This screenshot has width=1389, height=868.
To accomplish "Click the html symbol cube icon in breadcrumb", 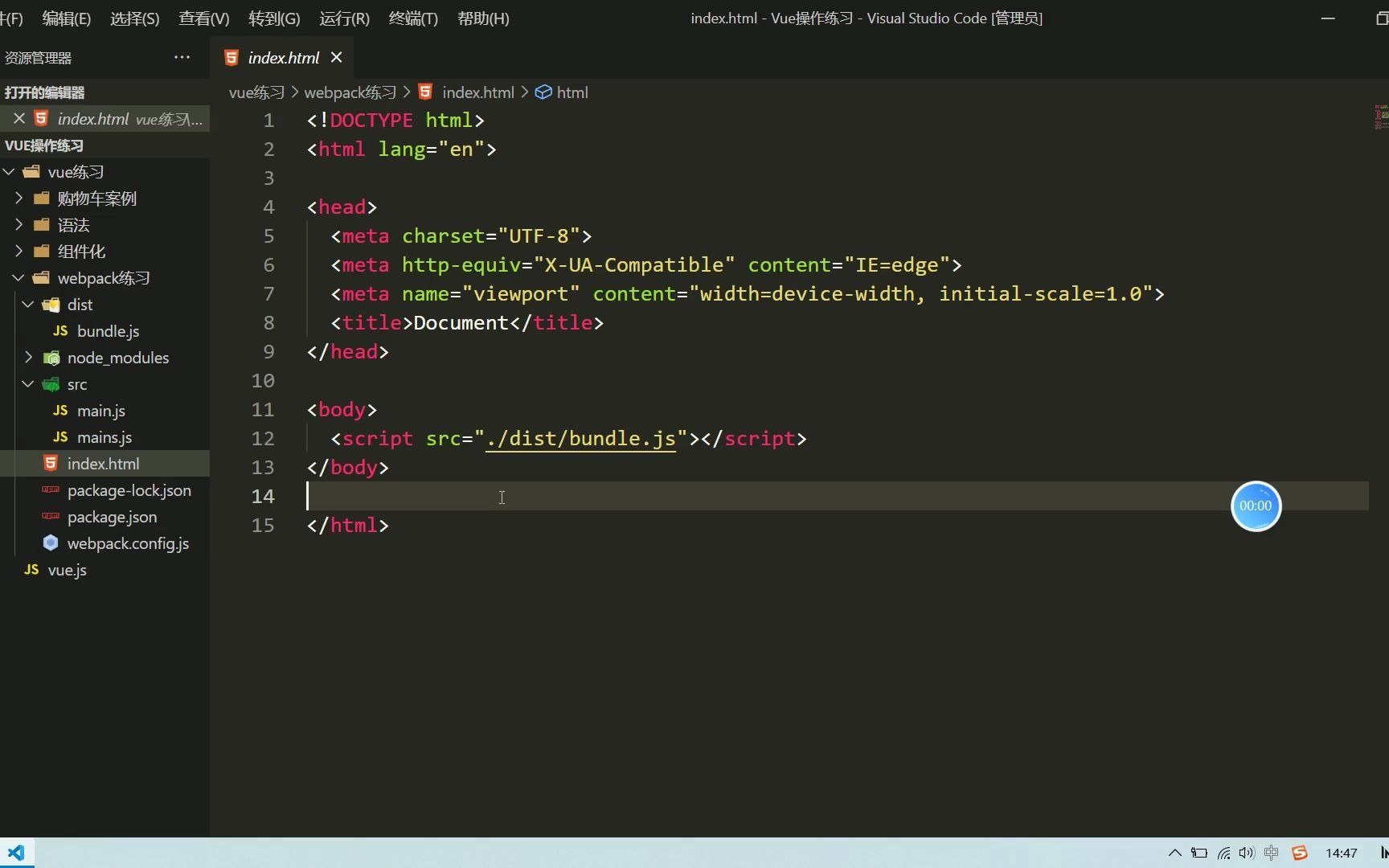I will click(543, 92).
